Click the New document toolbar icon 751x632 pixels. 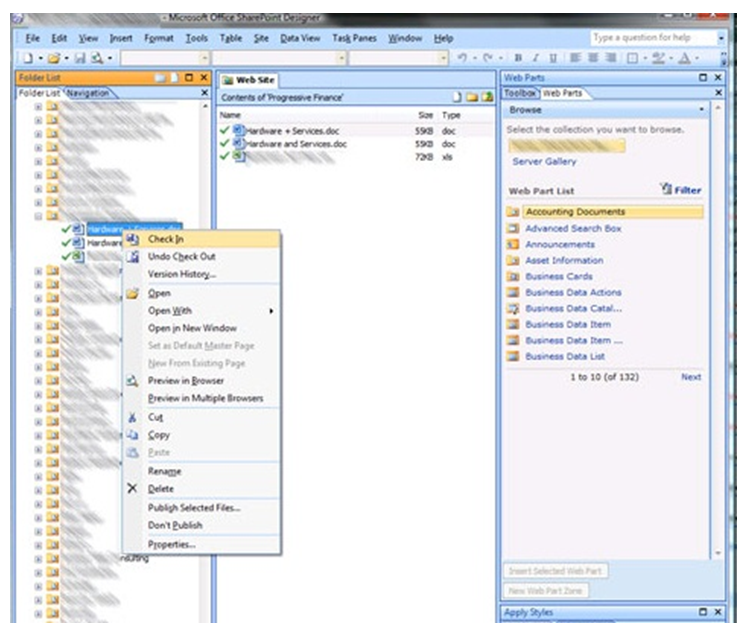(x=28, y=58)
